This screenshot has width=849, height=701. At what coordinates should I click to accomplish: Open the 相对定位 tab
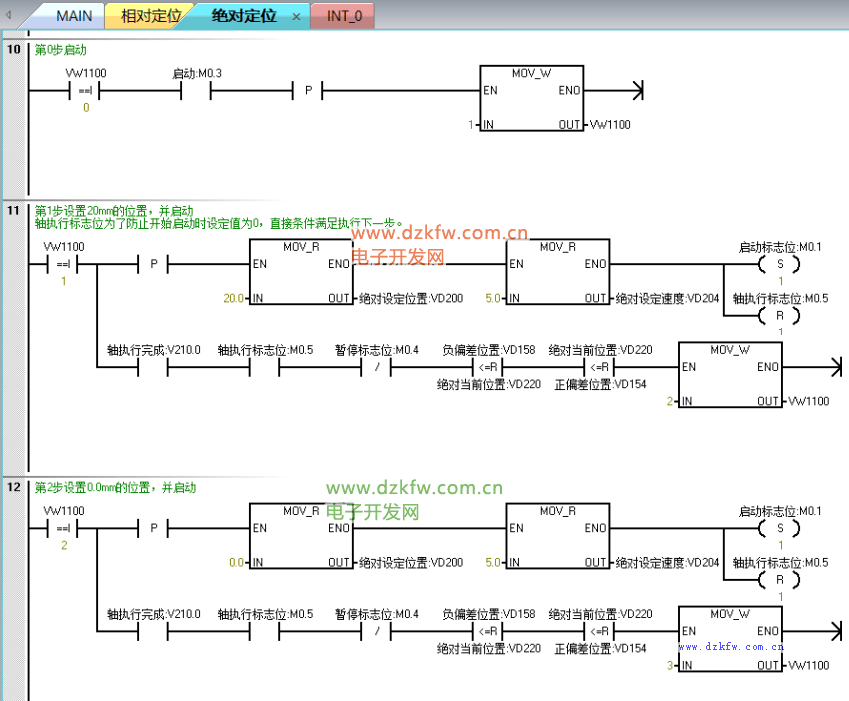[151, 16]
